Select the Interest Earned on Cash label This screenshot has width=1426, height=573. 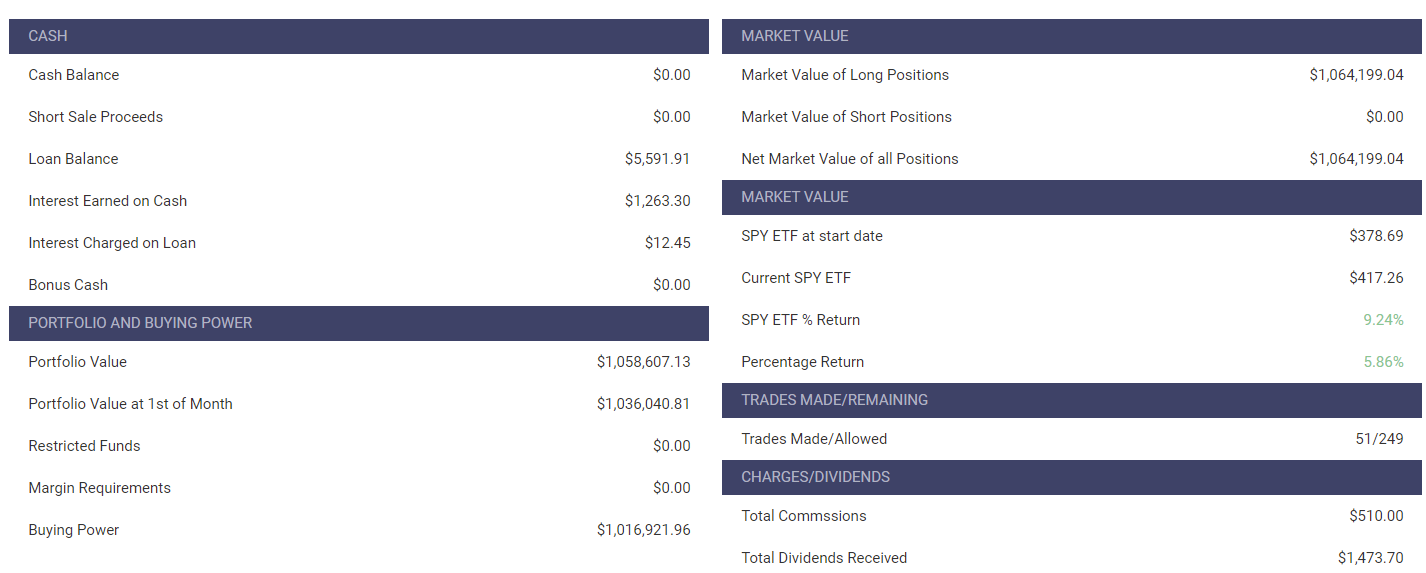click(107, 201)
